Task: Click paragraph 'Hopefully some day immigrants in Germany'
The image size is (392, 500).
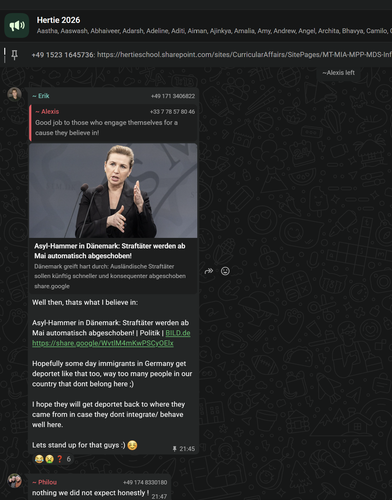Action: click(x=112, y=374)
